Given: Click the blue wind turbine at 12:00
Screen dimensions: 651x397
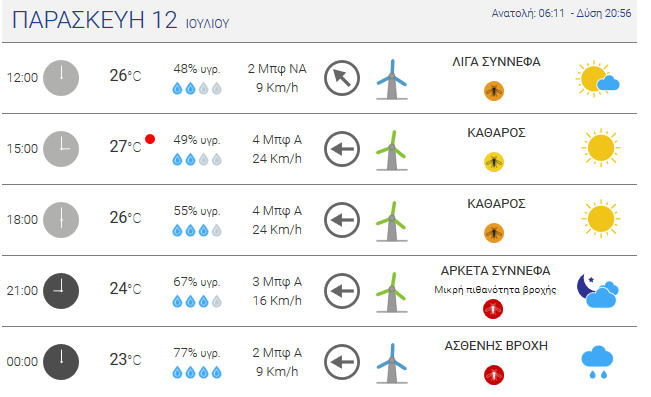Looking at the screenshot, I should pos(392,79).
